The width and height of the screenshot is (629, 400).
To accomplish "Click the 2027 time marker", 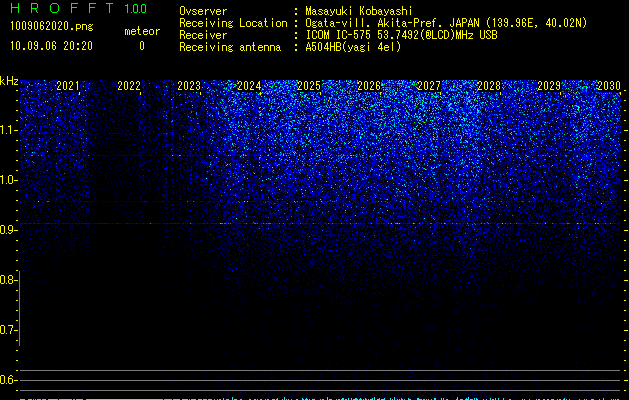I will [x=429, y=86].
